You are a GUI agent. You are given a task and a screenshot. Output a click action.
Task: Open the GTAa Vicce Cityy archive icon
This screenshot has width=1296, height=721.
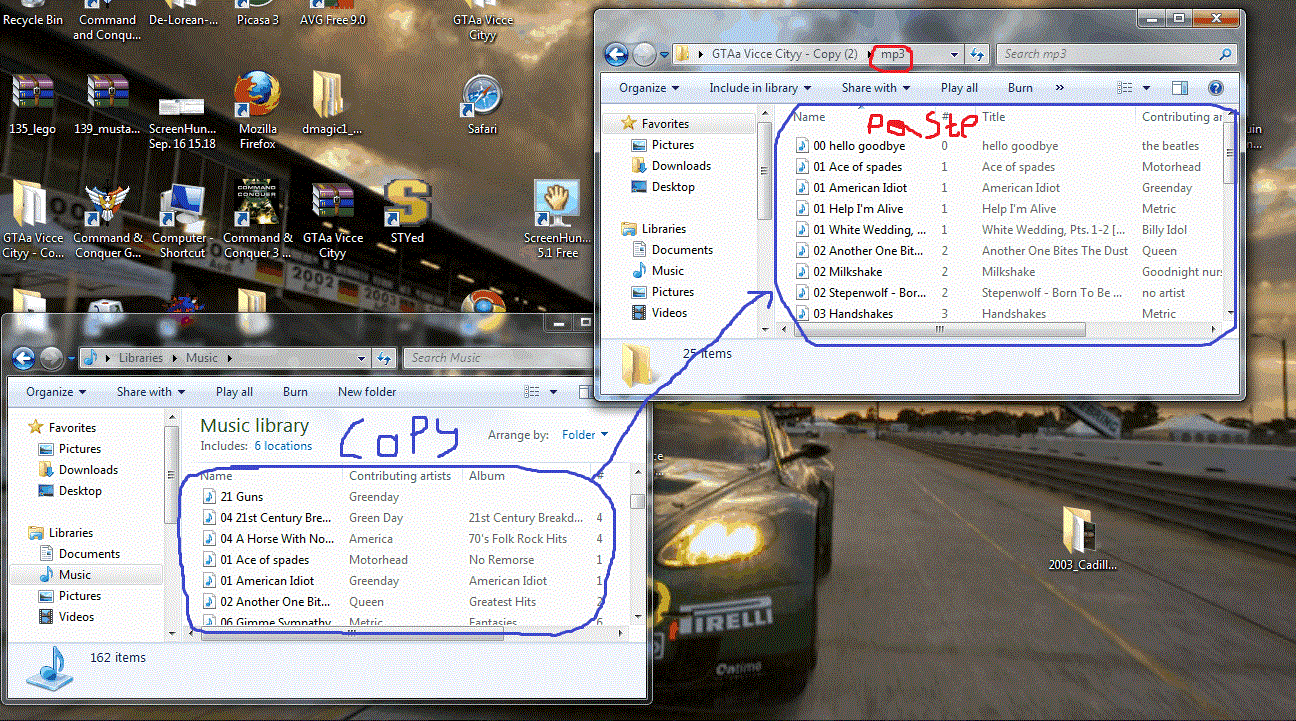(x=332, y=218)
